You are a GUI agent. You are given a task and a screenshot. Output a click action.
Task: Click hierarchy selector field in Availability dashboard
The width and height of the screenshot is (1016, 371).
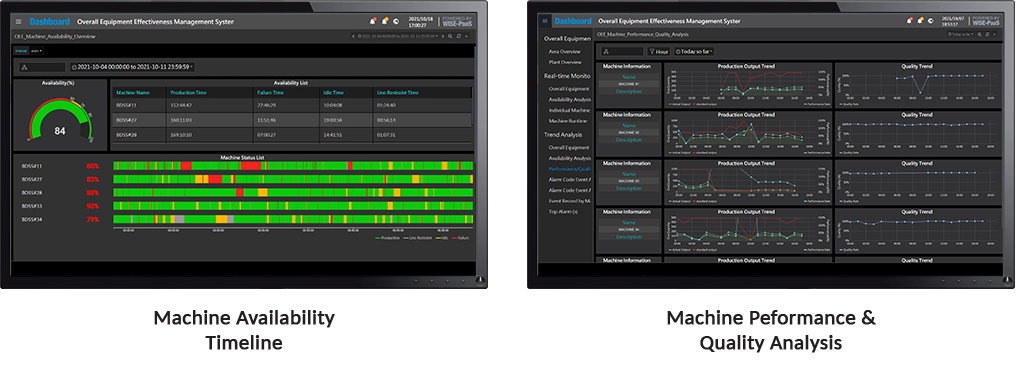pos(42,67)
